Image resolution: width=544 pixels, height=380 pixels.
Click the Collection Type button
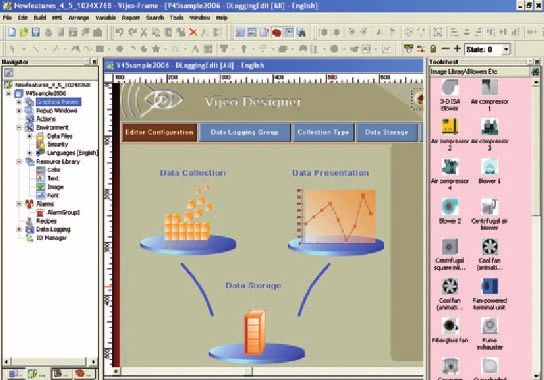click(323, 133)
